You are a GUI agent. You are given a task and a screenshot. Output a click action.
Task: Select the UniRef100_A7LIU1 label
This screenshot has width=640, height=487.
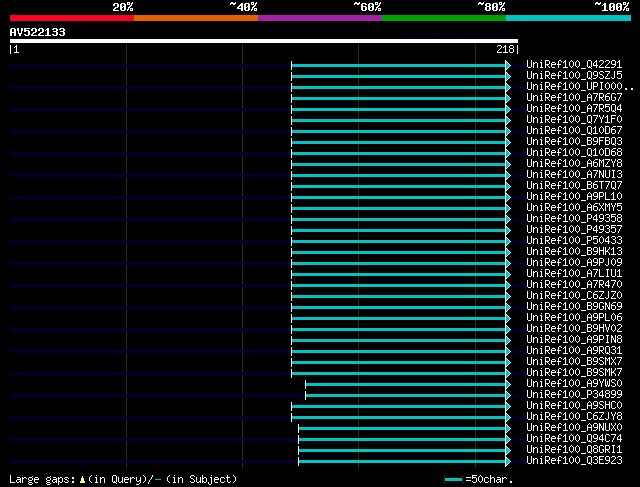(574, 274)
